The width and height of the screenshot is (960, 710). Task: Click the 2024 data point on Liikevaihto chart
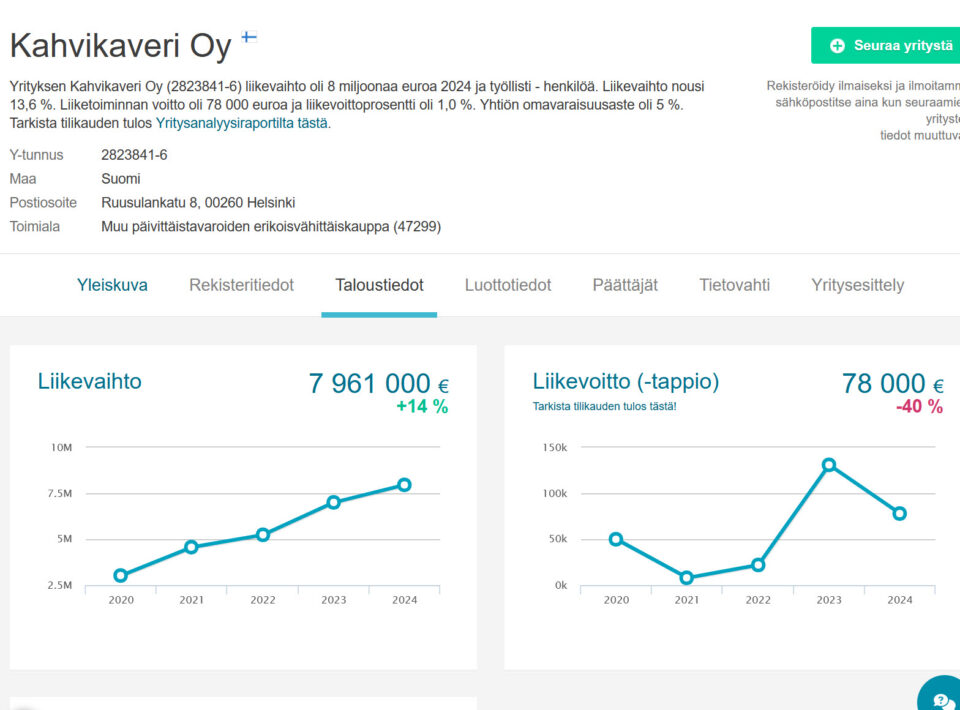point(404,485)
